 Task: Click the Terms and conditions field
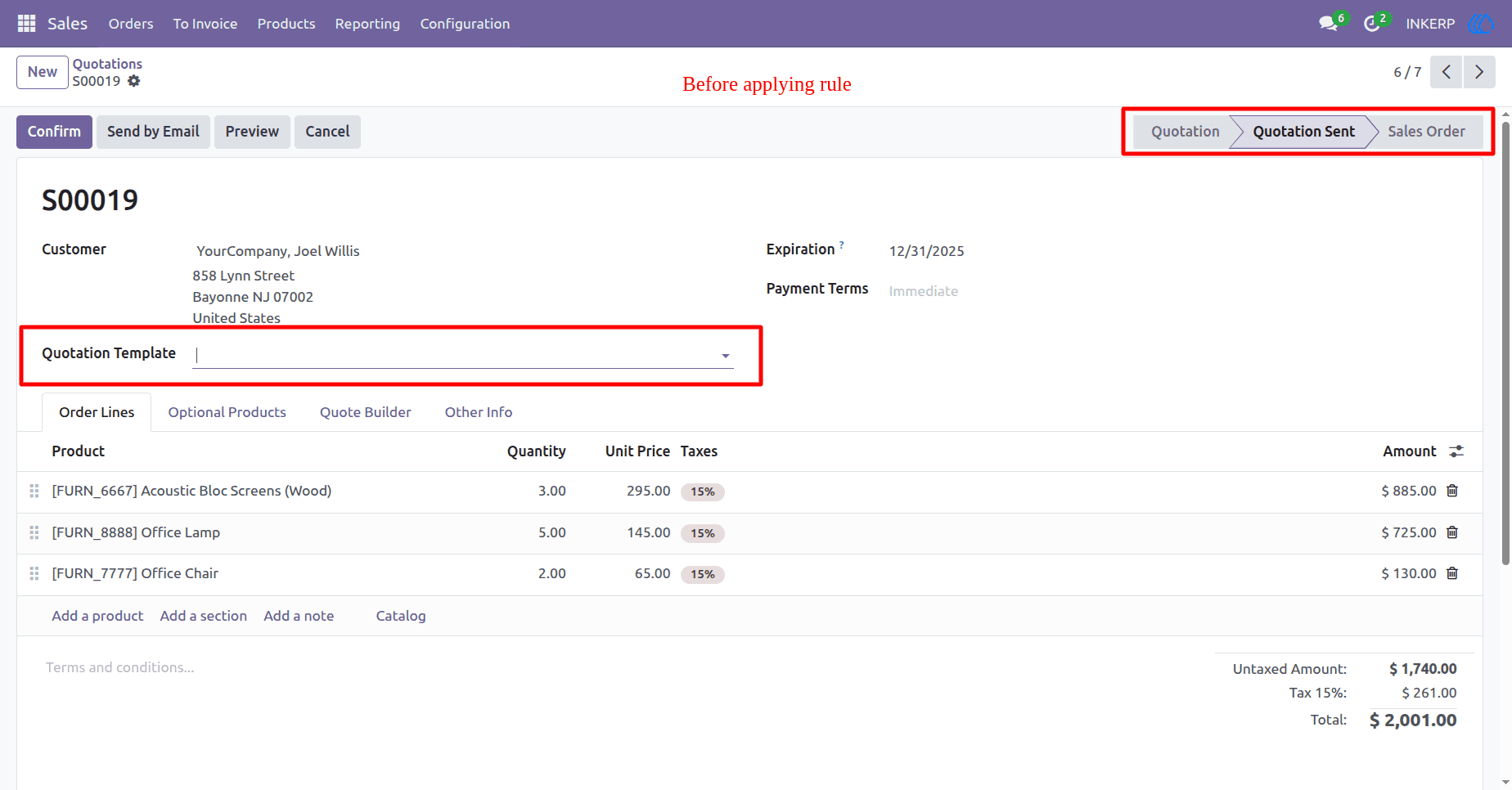[x=120, y=667]
